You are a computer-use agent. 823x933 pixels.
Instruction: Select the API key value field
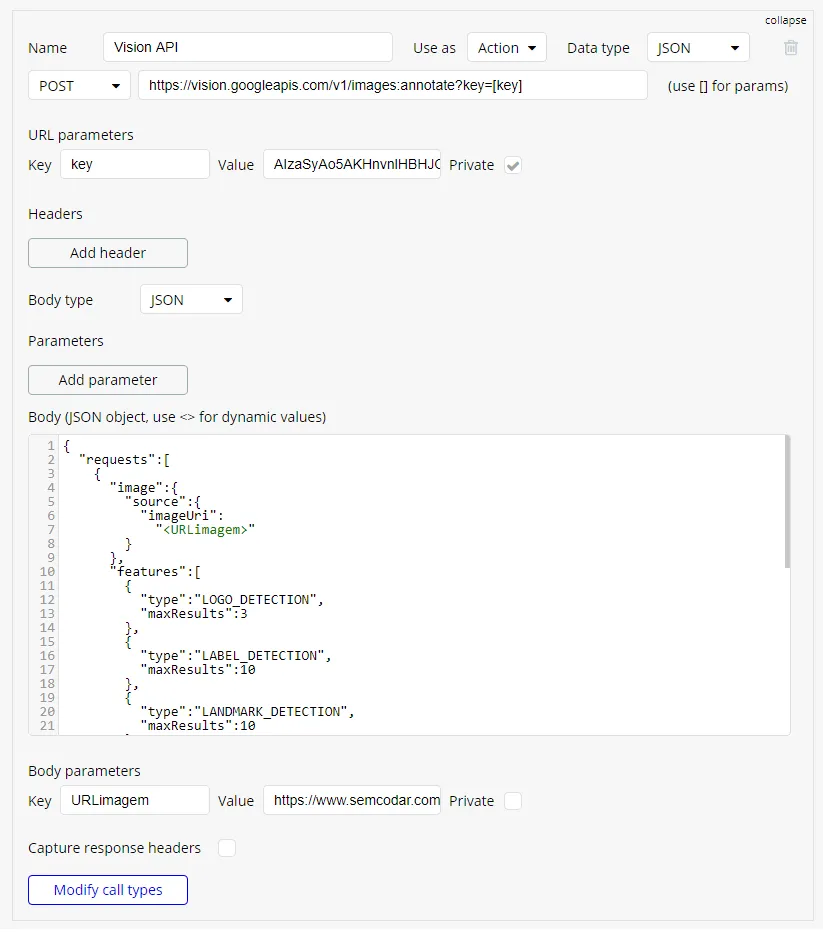point(352,165)
